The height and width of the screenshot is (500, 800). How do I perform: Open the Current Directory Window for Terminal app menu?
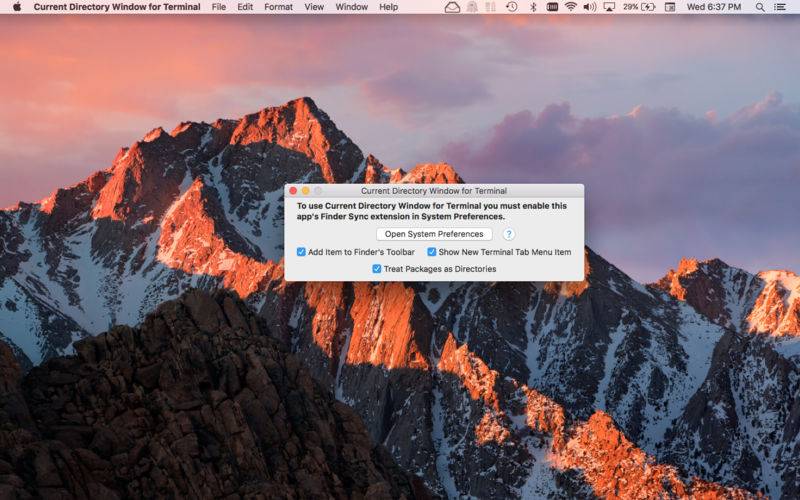[117, 7]
